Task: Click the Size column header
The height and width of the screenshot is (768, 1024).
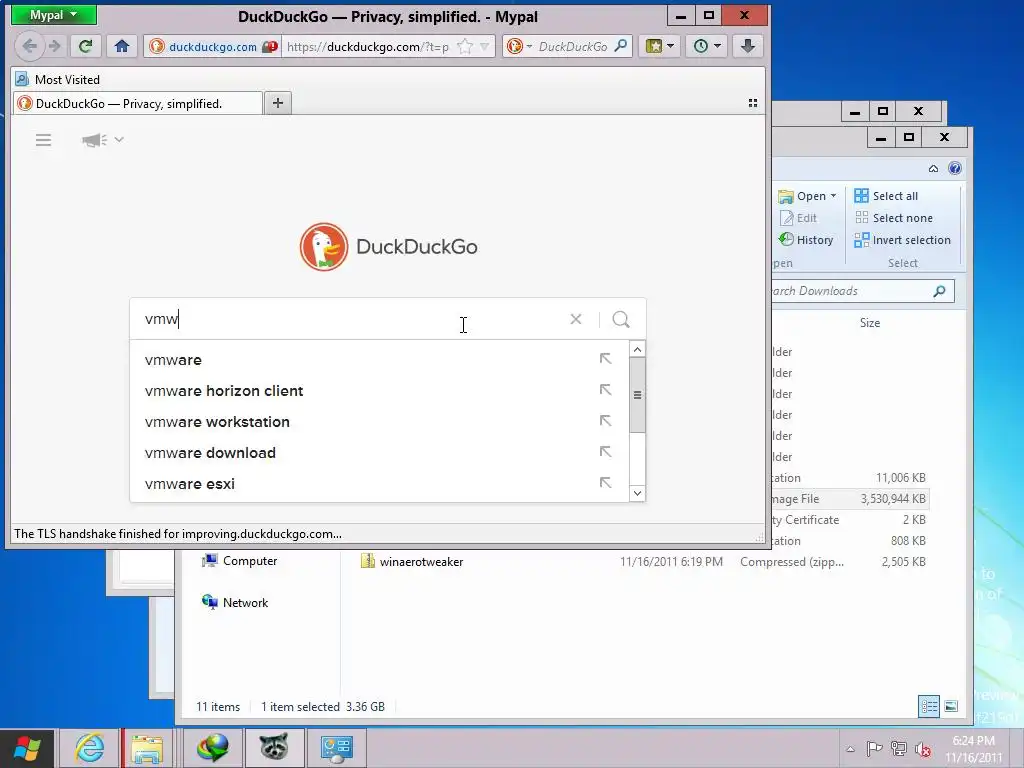Action: pyautogui.click(x=869, y=323)
